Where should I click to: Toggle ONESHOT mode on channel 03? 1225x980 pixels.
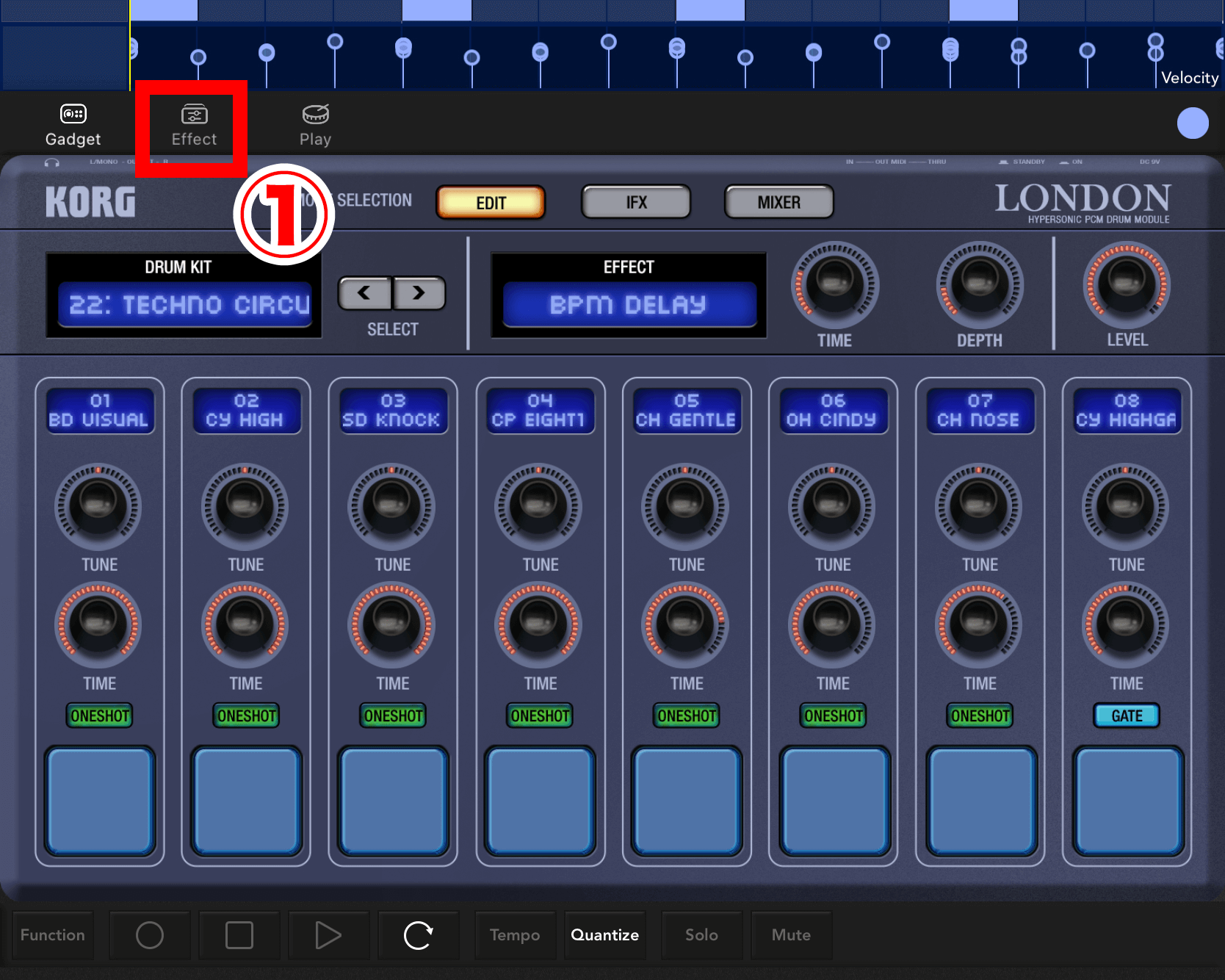[393, 716]
